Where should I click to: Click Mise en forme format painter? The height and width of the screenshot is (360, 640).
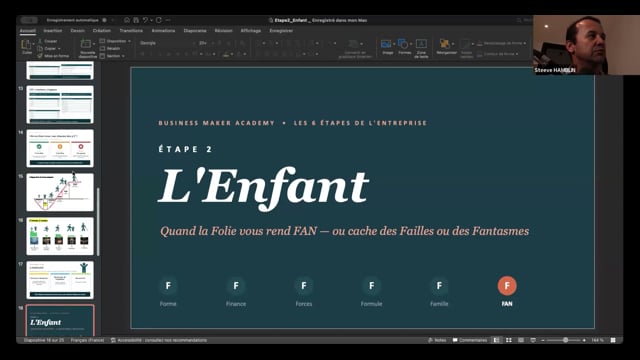tap(53, 56)
